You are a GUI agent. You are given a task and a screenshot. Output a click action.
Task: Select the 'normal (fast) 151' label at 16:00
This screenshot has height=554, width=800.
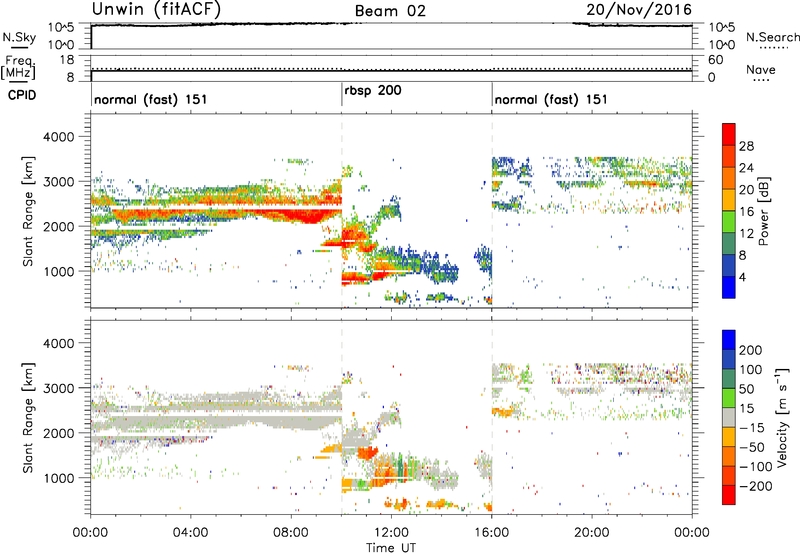click(x=551, y=99)
